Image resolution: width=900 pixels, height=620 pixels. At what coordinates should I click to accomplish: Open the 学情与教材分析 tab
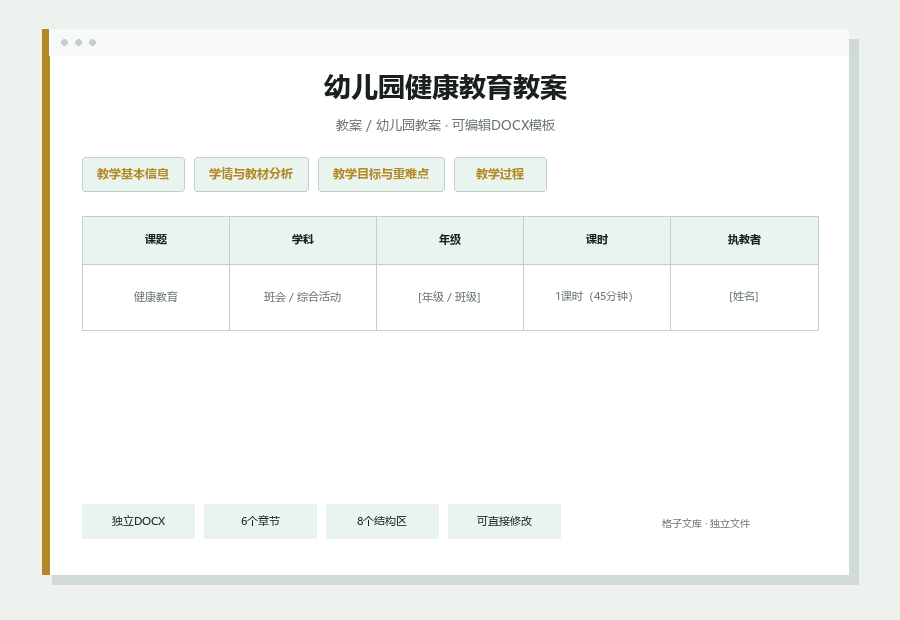(x=251, y=175)
